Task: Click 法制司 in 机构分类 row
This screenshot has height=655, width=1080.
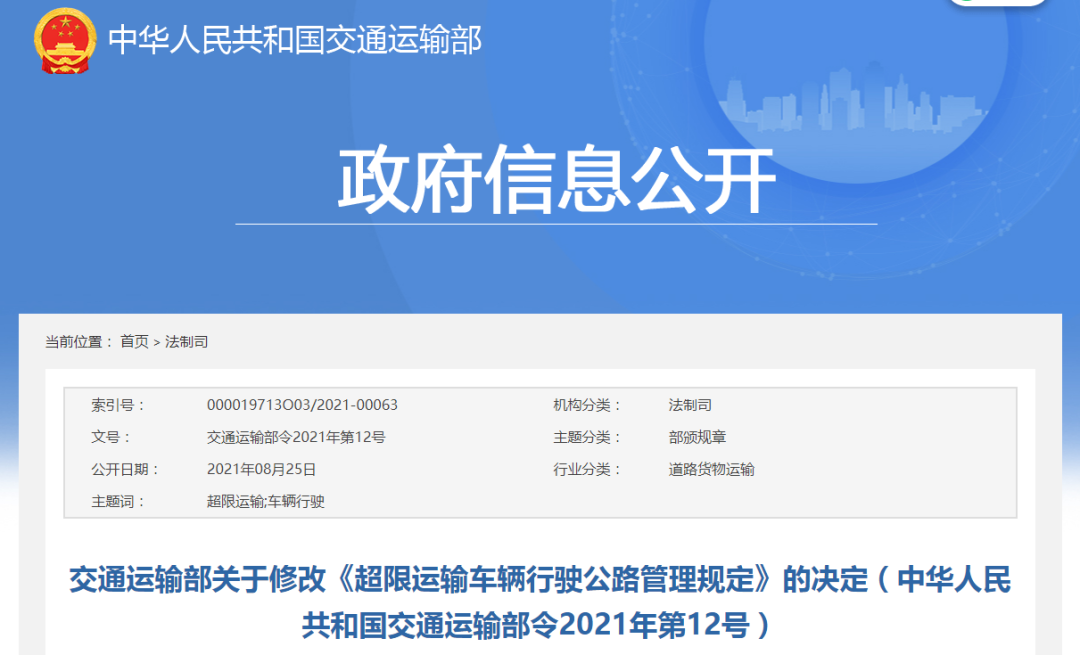Action: point(689,405)
